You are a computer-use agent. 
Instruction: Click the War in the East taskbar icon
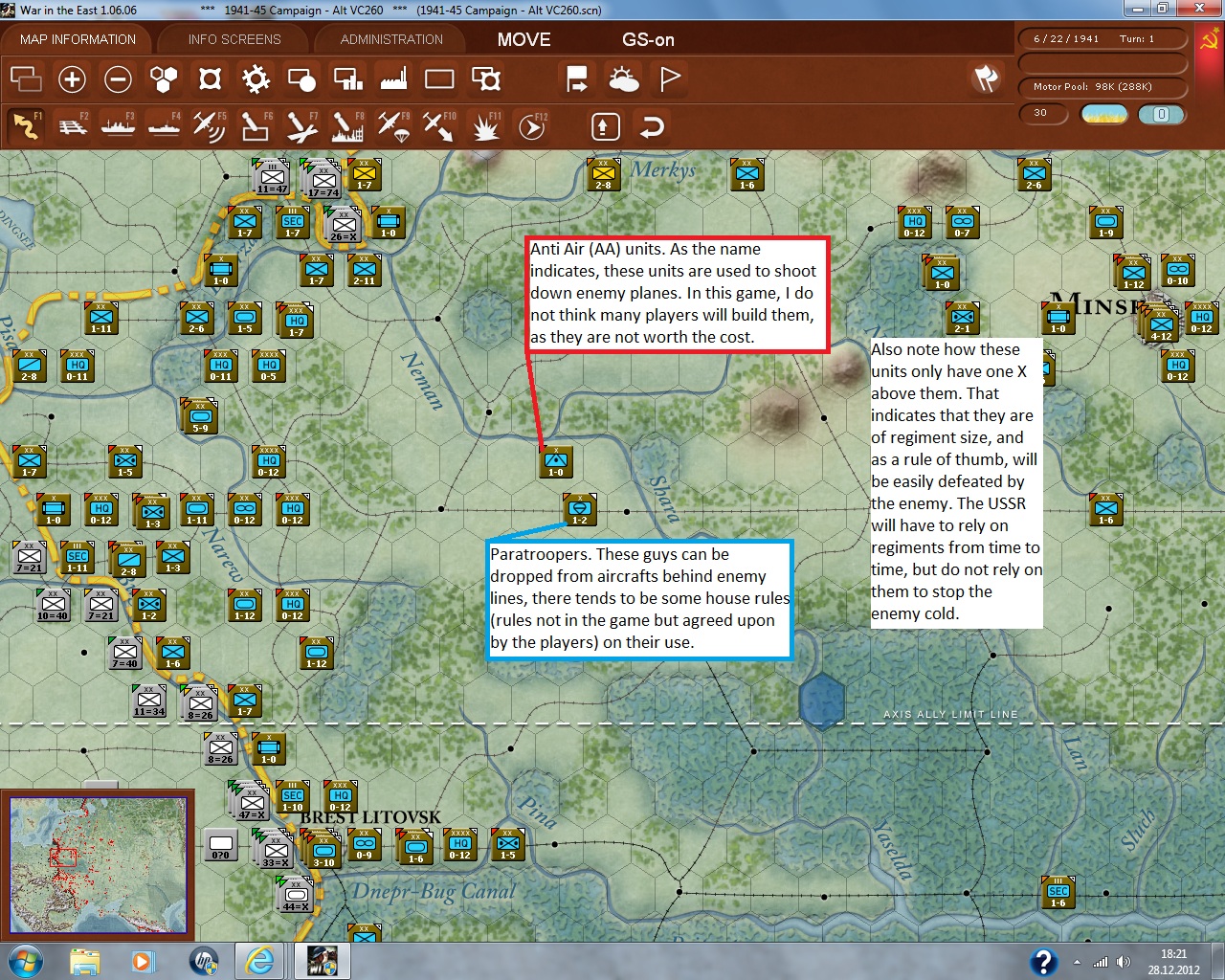click(x=322, y=961)
